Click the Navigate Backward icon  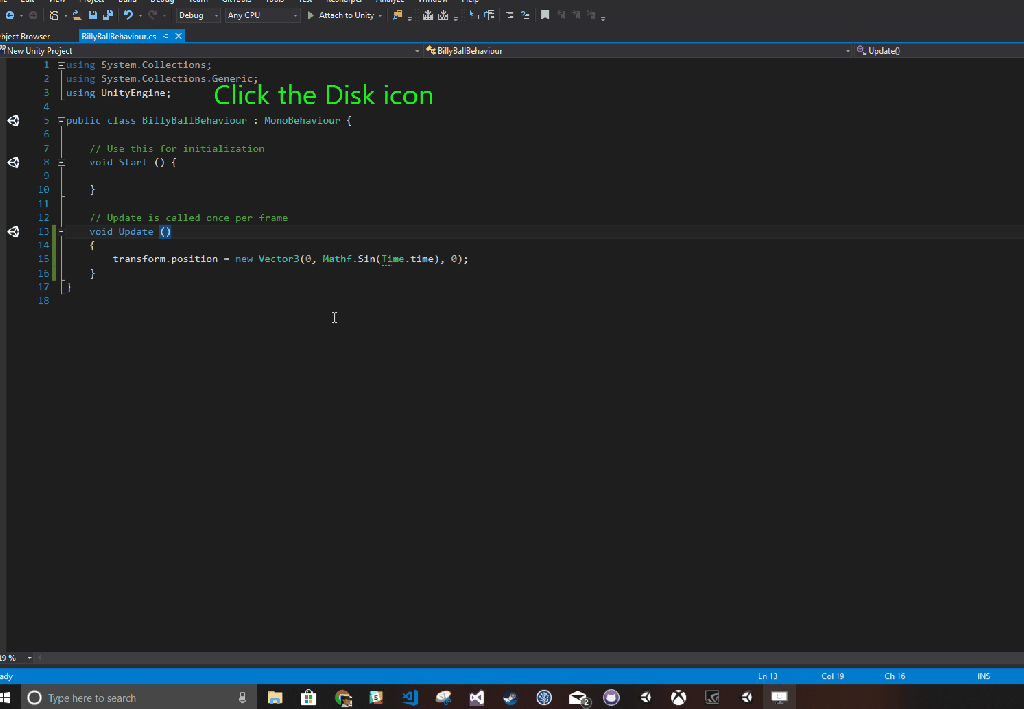(9, 15)
